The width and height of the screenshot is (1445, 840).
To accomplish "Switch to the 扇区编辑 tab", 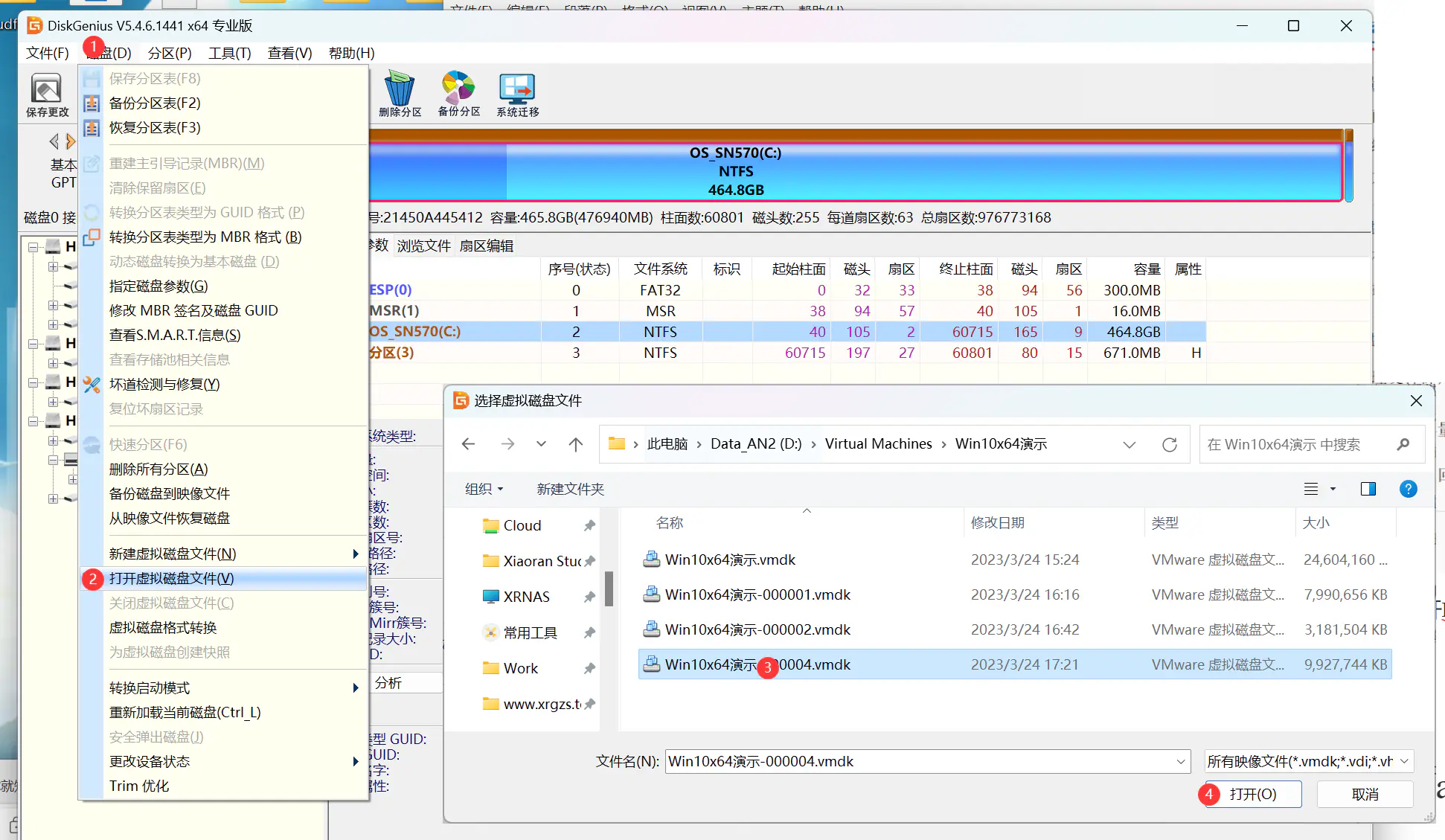I will [486, 246].
